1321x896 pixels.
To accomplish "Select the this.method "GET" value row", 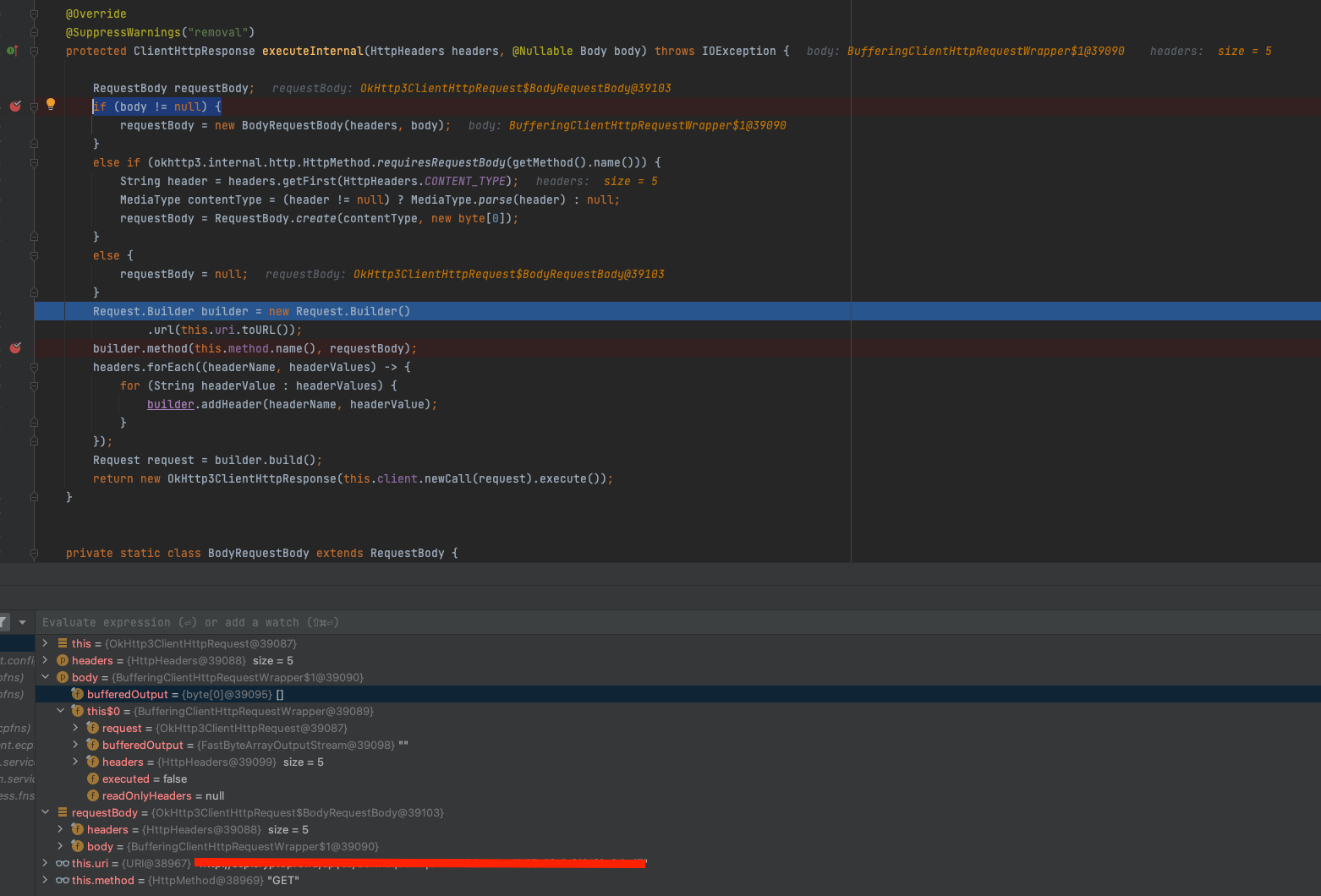I will tap(677, 880).
